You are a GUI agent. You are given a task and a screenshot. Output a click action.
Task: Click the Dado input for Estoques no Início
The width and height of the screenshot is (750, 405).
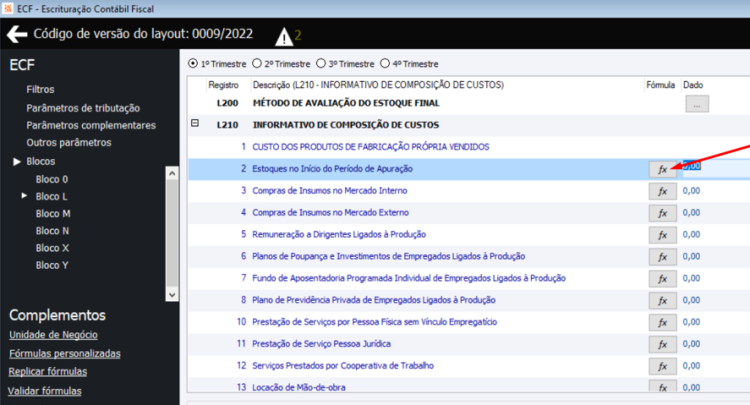click(x=716, y=169)
